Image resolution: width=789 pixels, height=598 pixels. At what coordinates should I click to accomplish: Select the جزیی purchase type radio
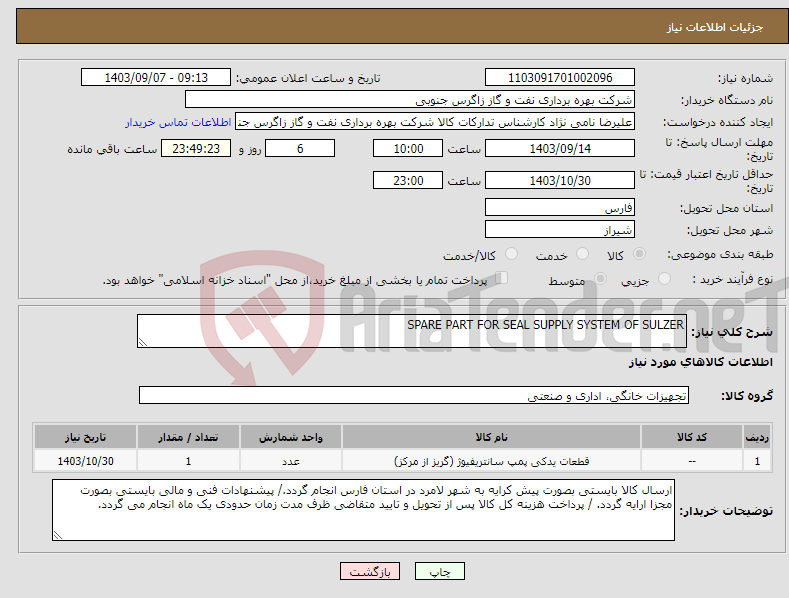[x=664, y=278]
